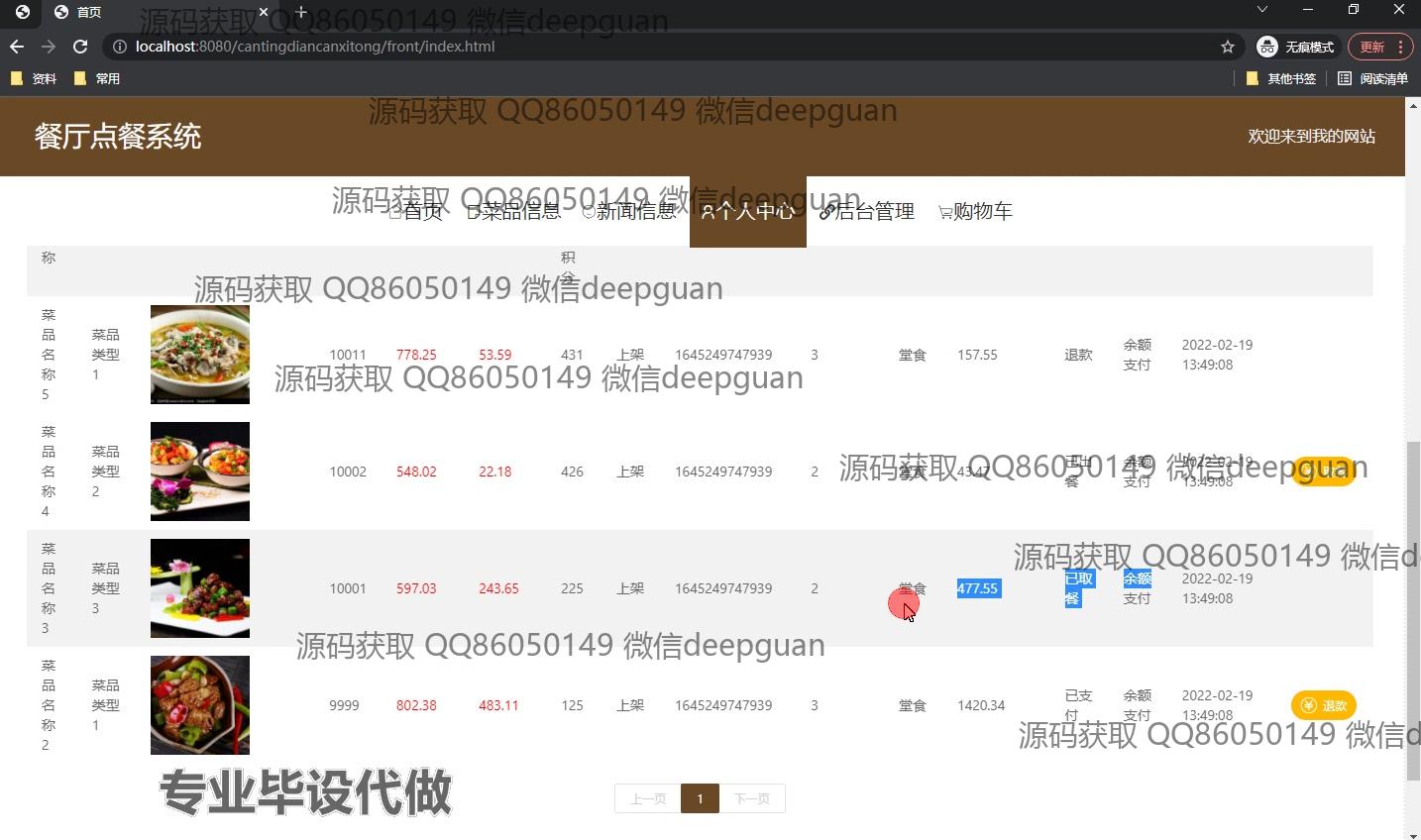The width and height of the screenshot is (1421, 840).
Task: Click the vertical page scrollbar
Action: (1412, 594)
